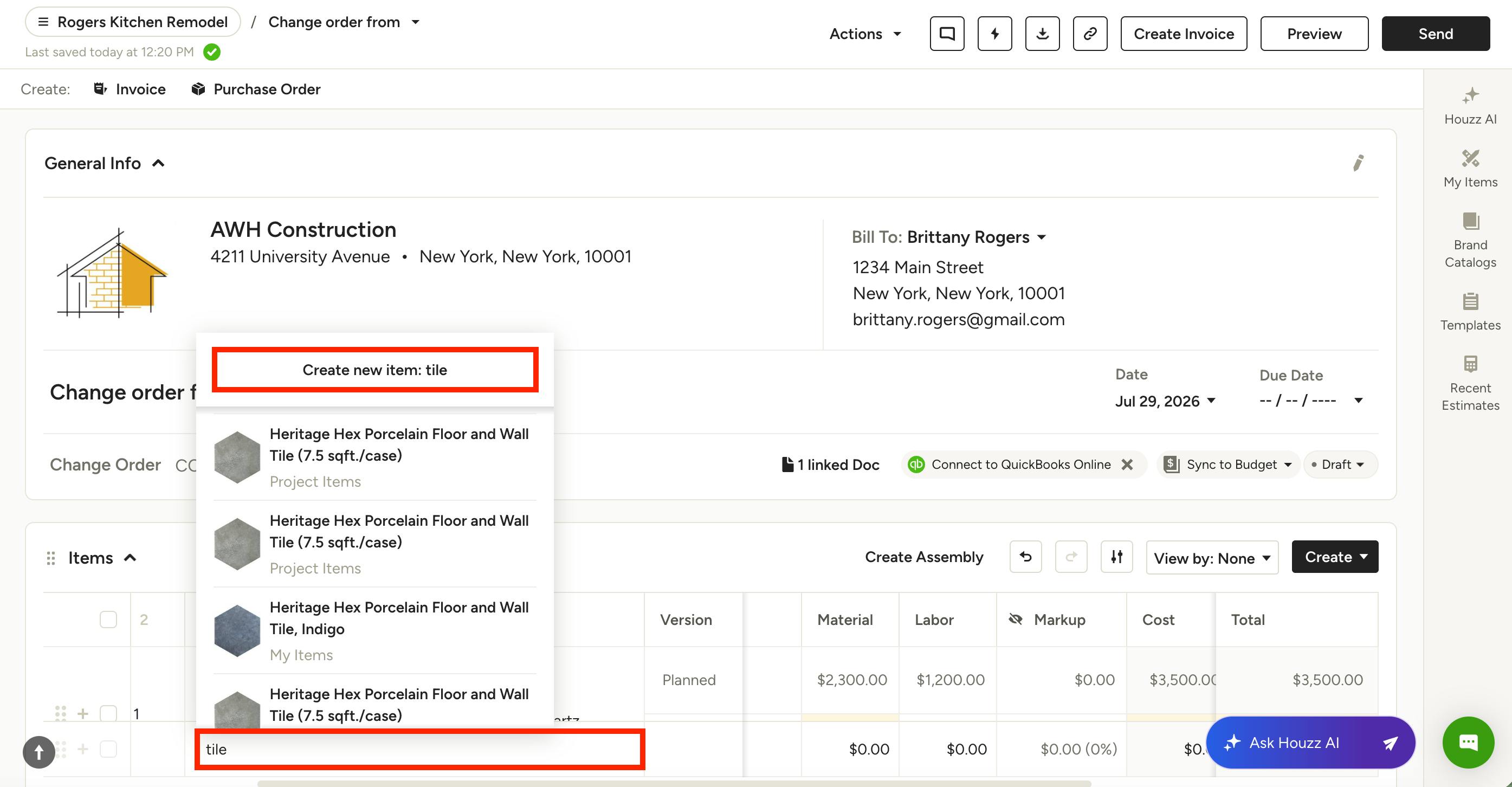The height and width of the screenshot is (787, 1512).
Task: Click the $3,500.00 Total cell
Action: 1297,680
